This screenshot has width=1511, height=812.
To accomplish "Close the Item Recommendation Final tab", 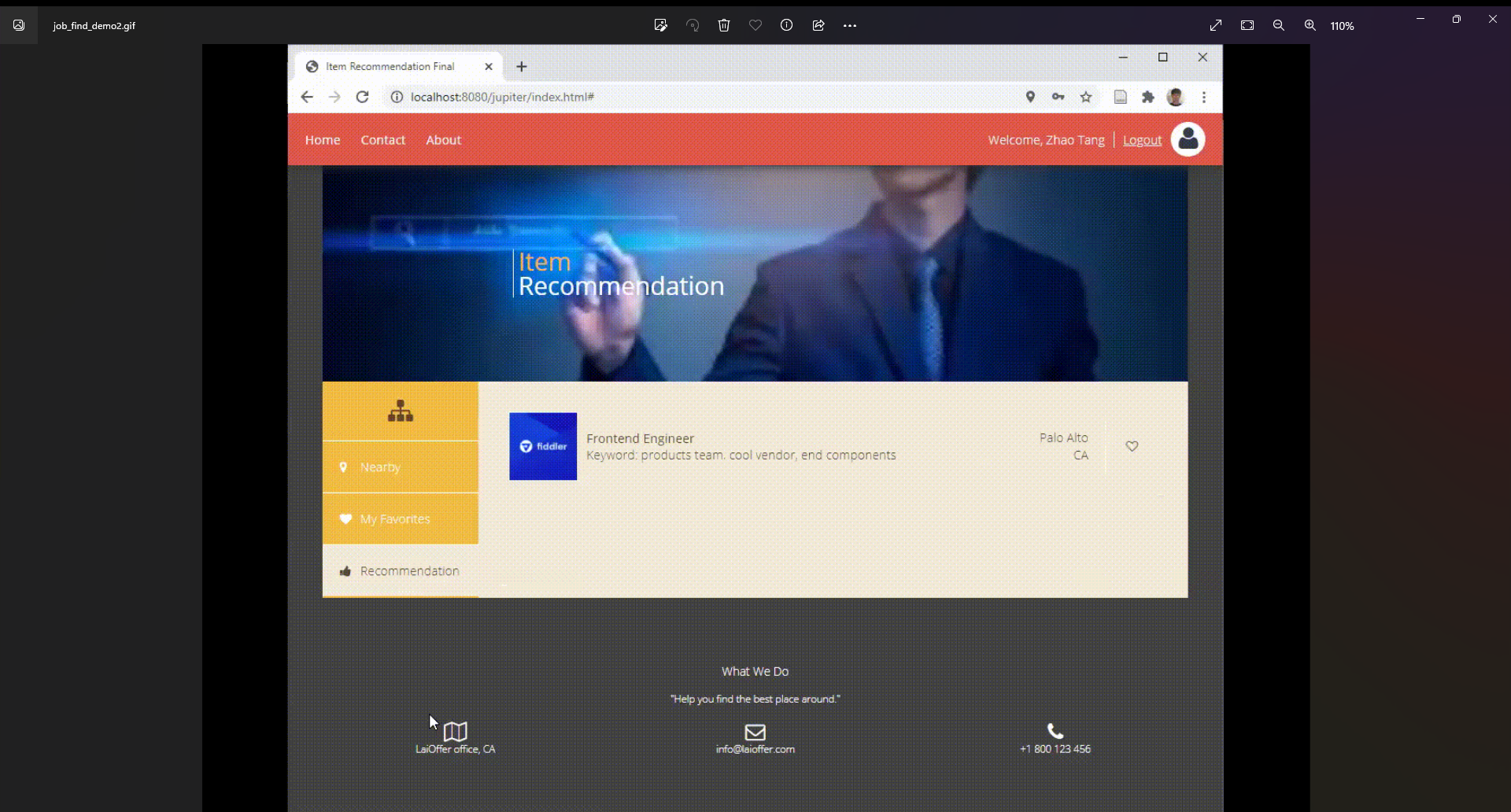I will (x=489, y=67).
